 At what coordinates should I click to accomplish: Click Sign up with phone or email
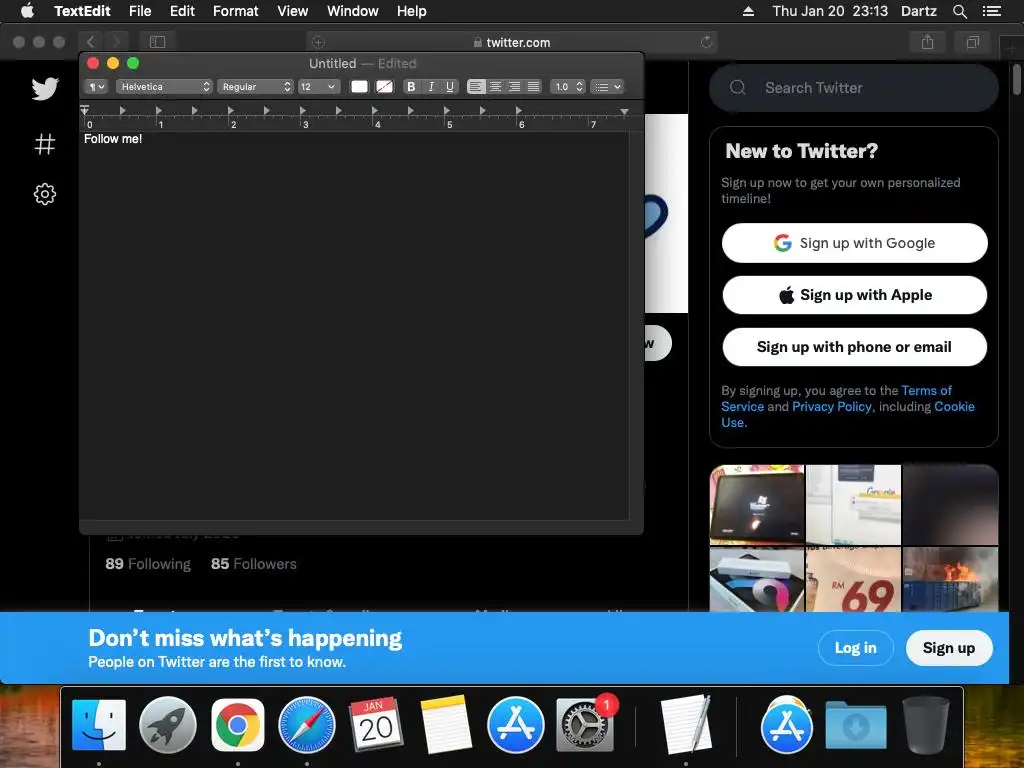pos(854,347)
